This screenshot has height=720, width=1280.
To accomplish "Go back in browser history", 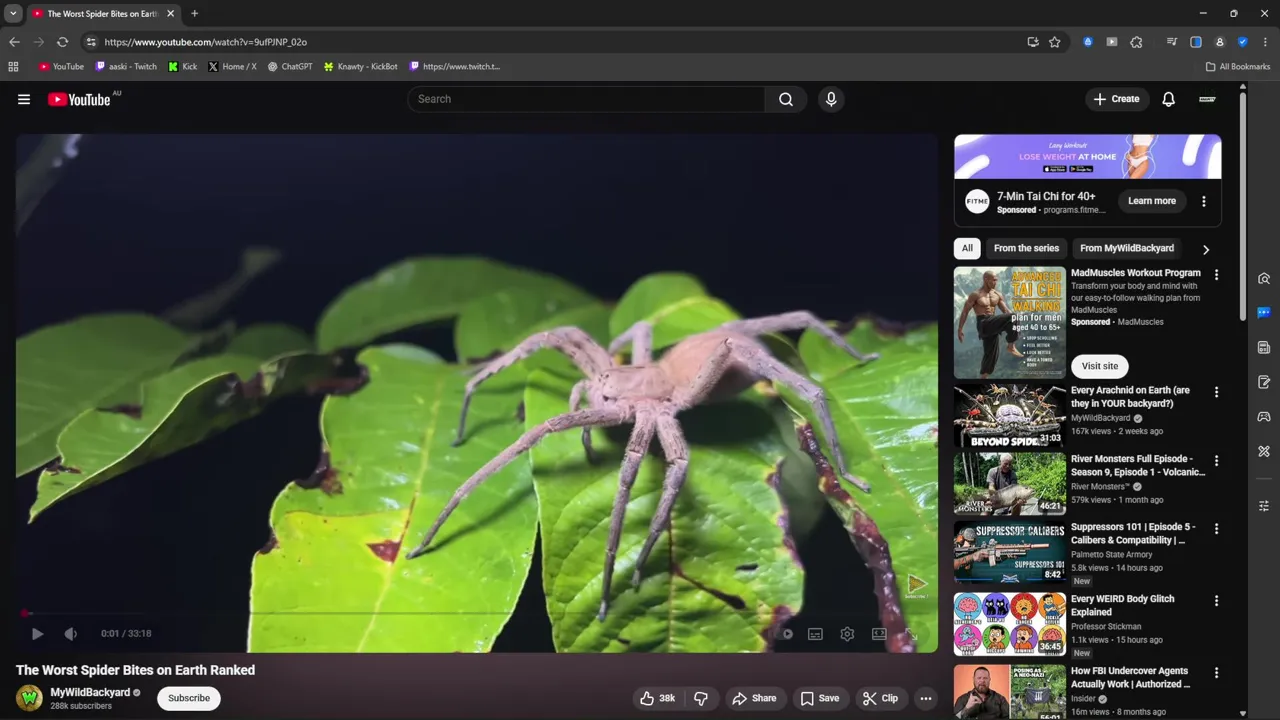I will 14,42.
